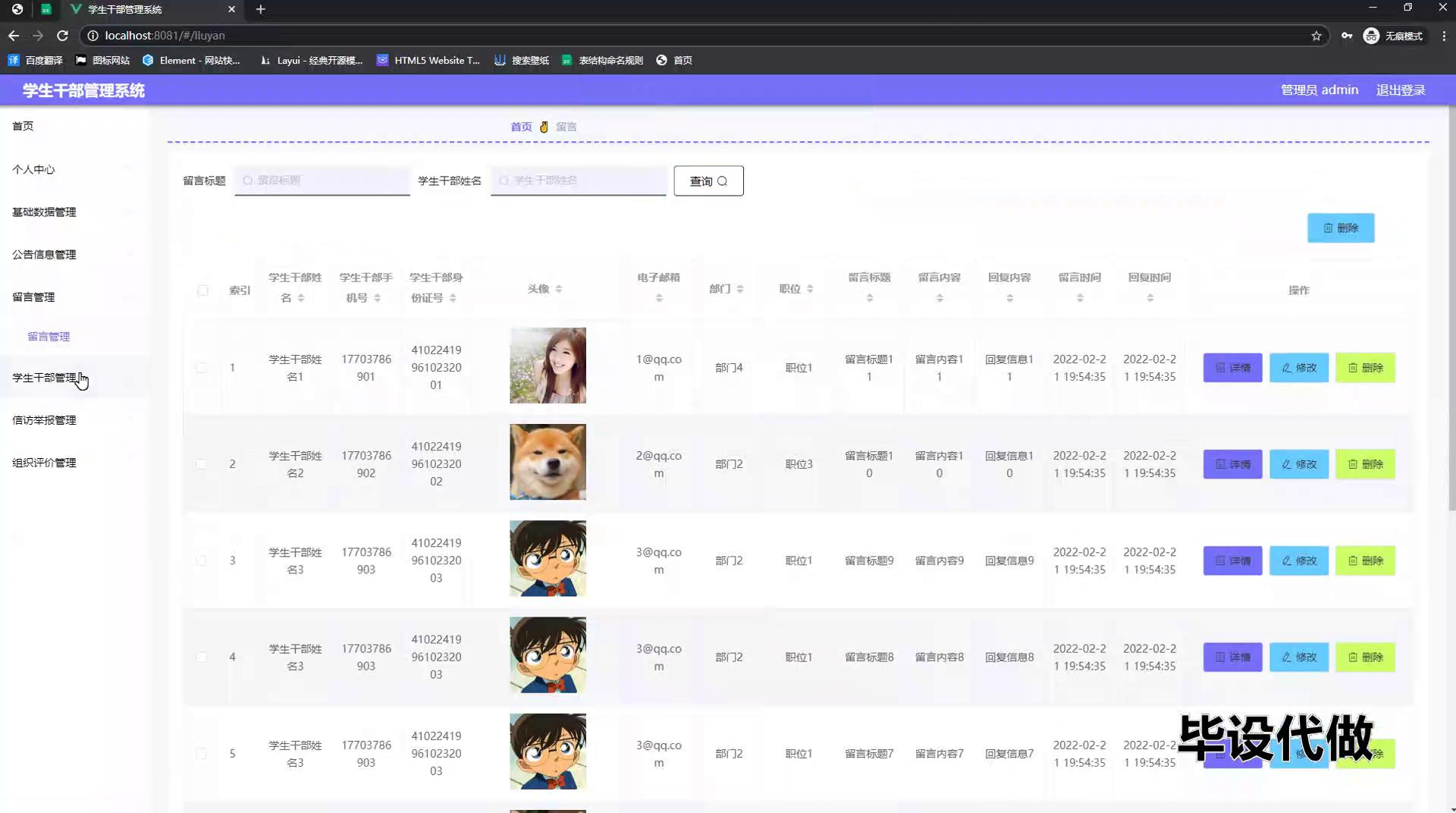Sort by 头像 column arrows
Viewport: 1456px width, 813px height.
point(559,289)
